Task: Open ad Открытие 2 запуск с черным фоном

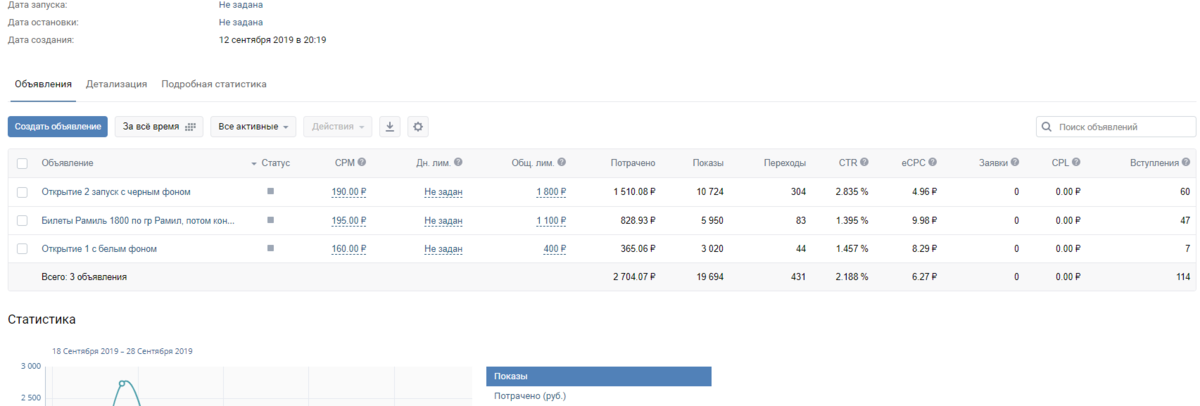Action: 115,191
